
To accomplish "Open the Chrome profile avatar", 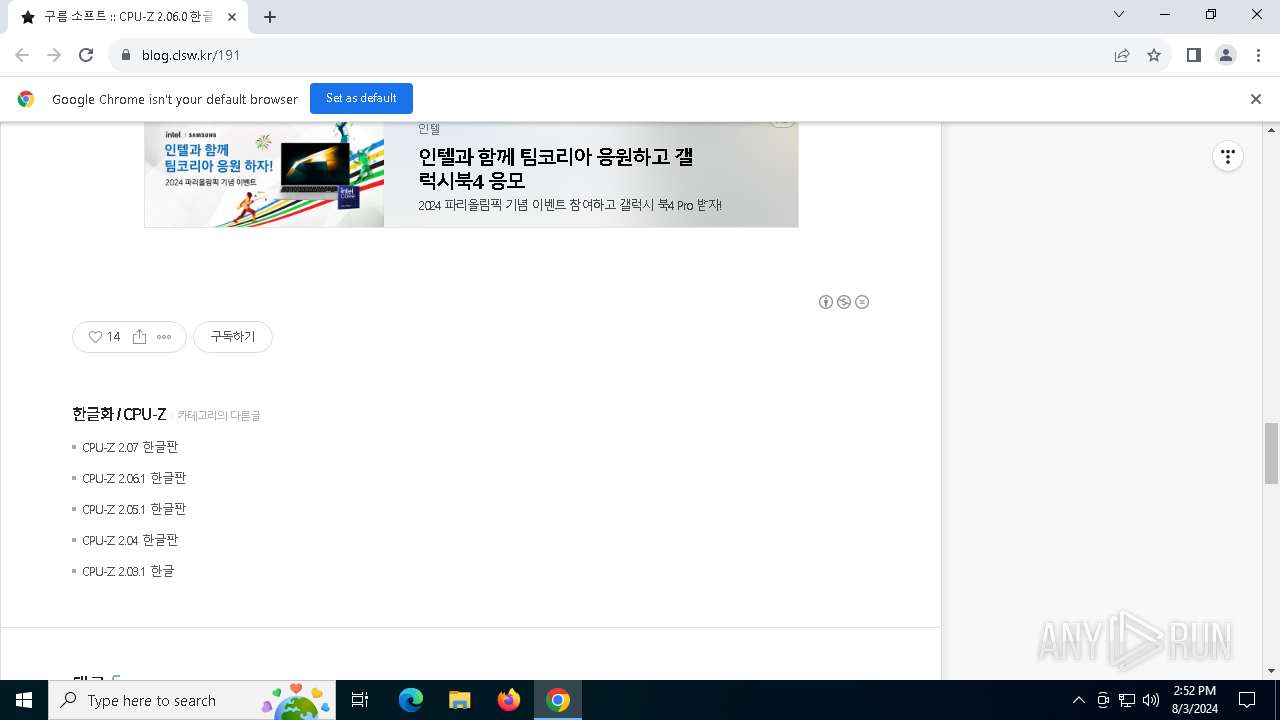I will (x=1226, y=55).
